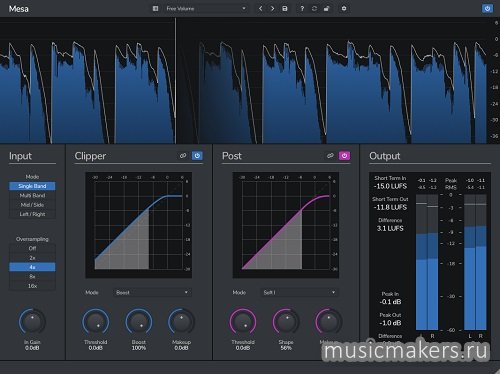Image resolution: width=500 pixels, height=374 pixels.
Task: Click the In Gain 0.0dB value
Action: coord(32,348)
